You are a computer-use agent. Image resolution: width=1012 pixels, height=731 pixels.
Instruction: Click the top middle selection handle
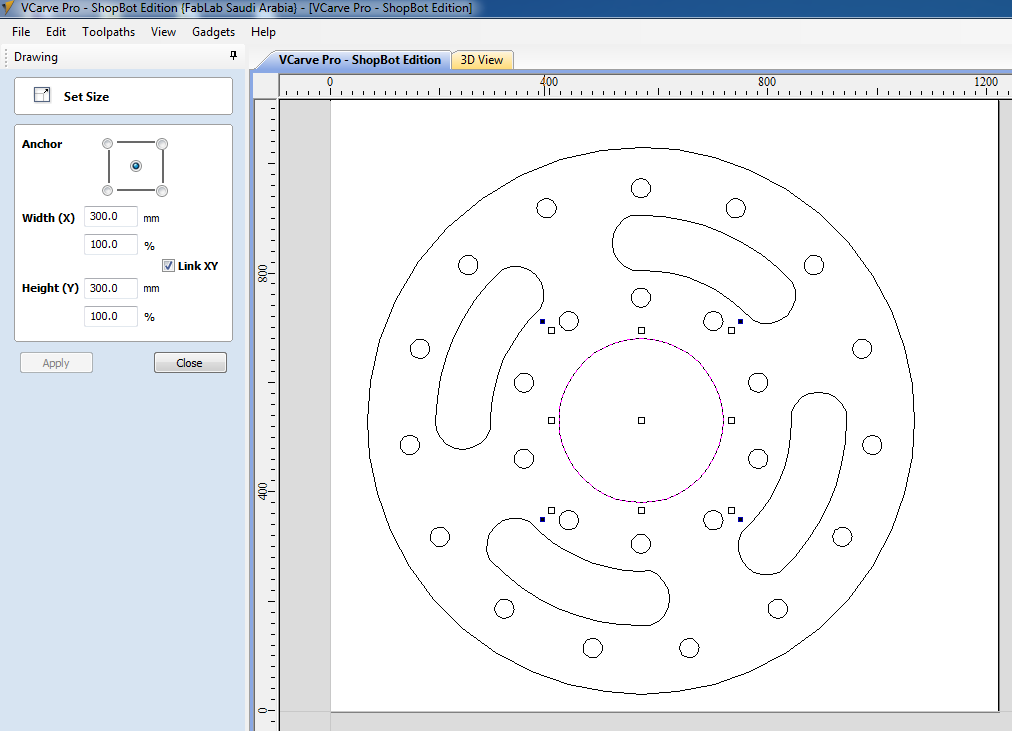(x=641, y=330)
